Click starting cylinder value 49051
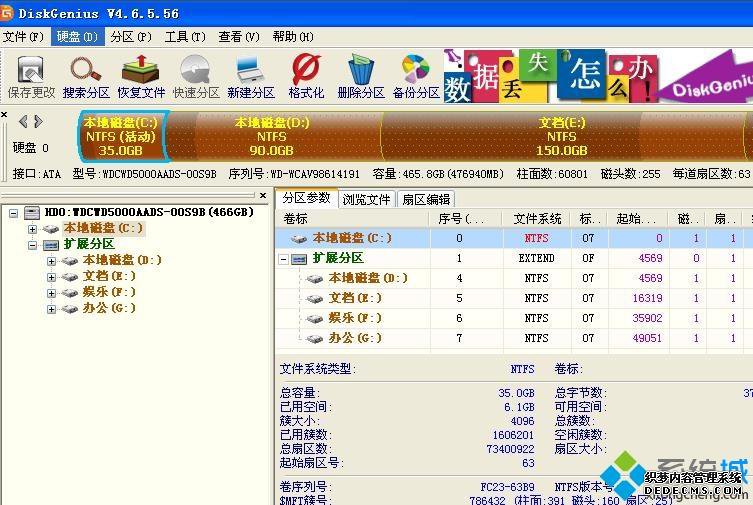The image size is (753, 505). (647, 338)
